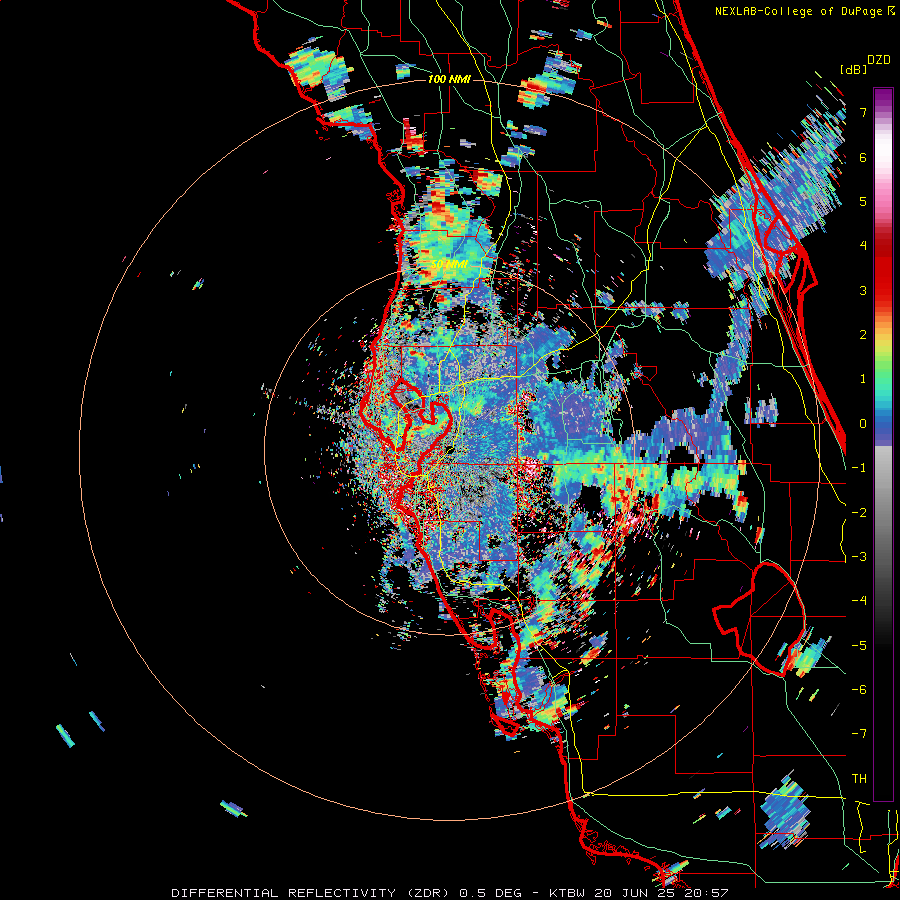Click the color scale value -6
900x900 pixels.
[x=859, y=690]
